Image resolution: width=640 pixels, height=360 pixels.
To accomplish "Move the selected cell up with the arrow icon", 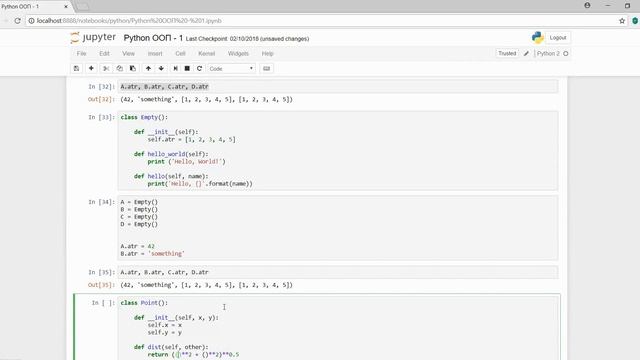I will 148,69.
